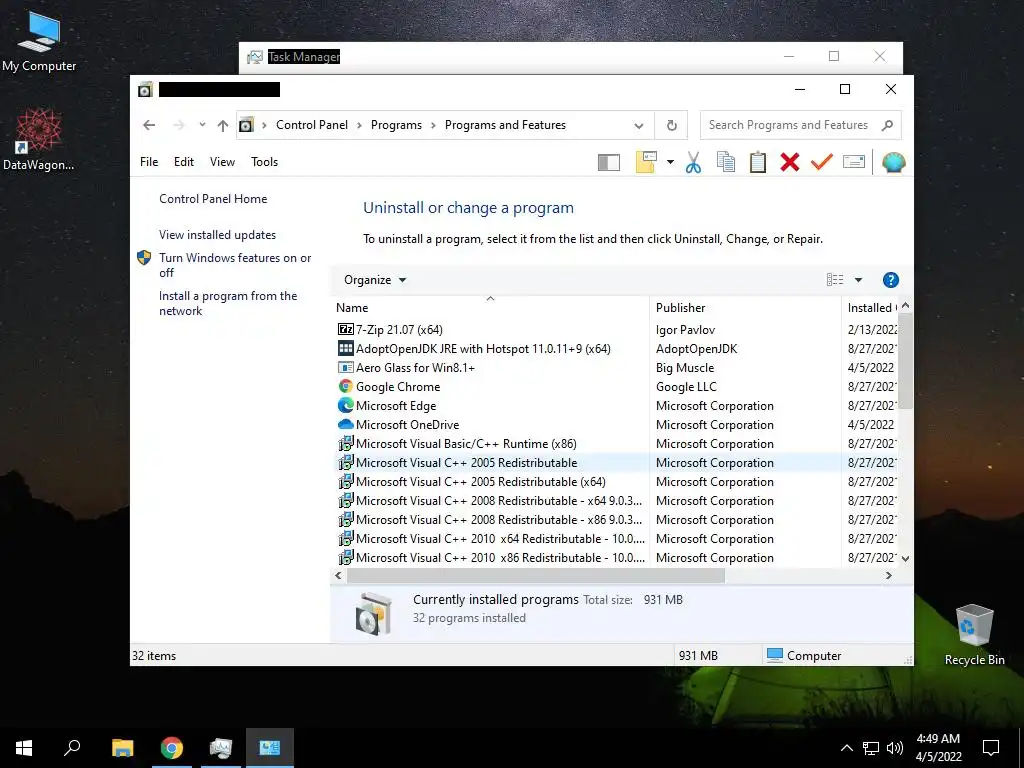Click horizontal scrollbar right arrow

[x=888, y=575]
